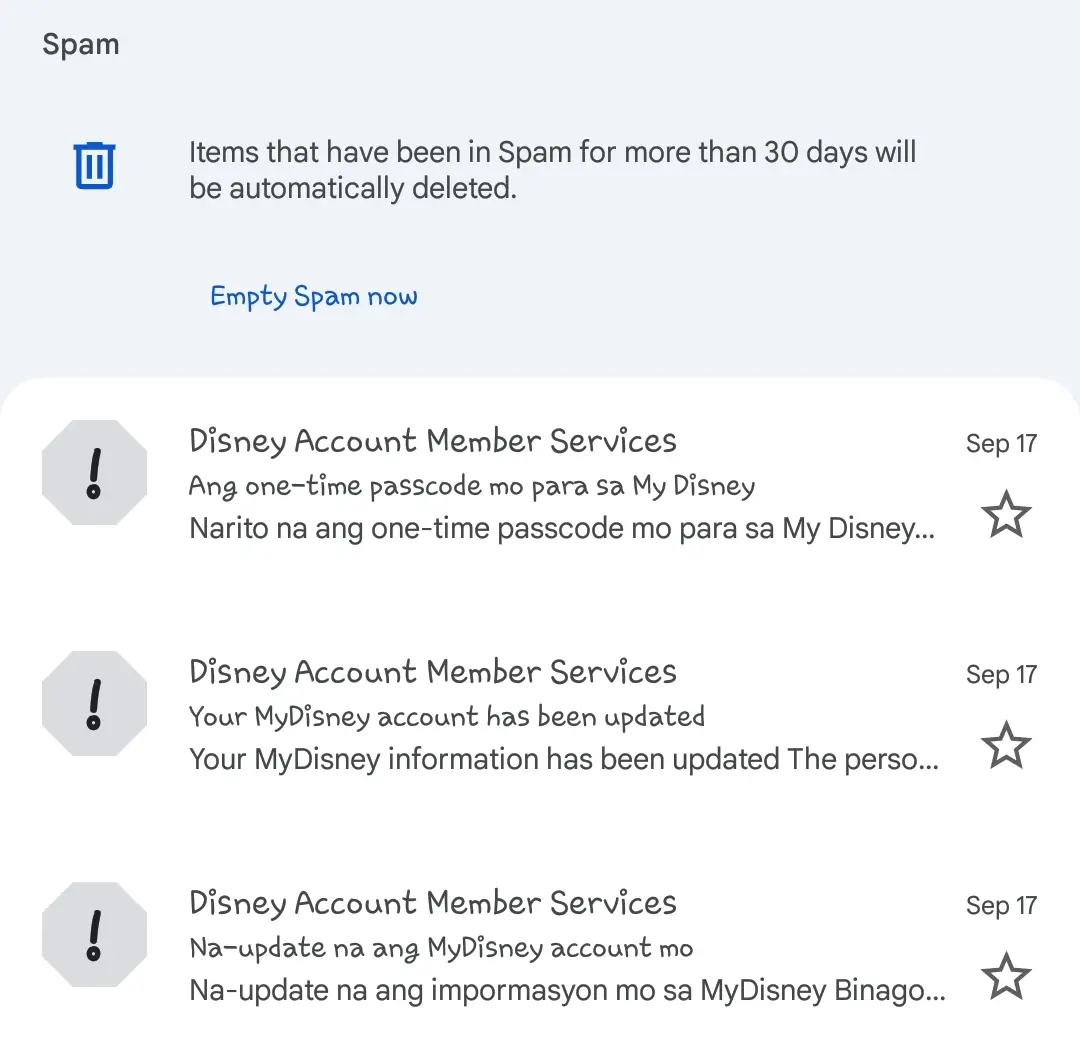This screenshot has height=1063, width=1080.
Task: Open 'Your MyDisney account has been updated' subject
Action: pos(447,716)
